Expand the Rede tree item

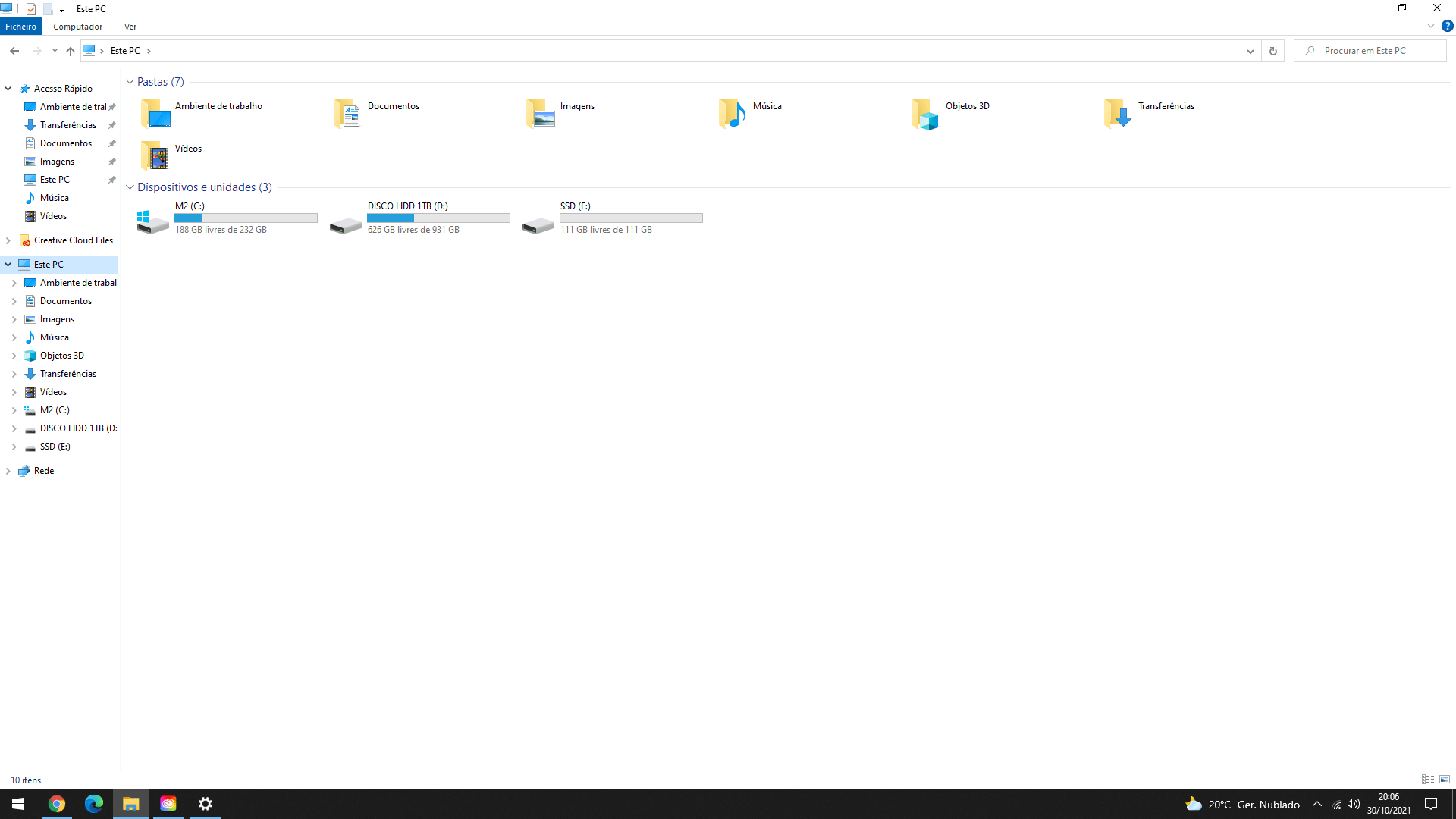coord(8,470)
